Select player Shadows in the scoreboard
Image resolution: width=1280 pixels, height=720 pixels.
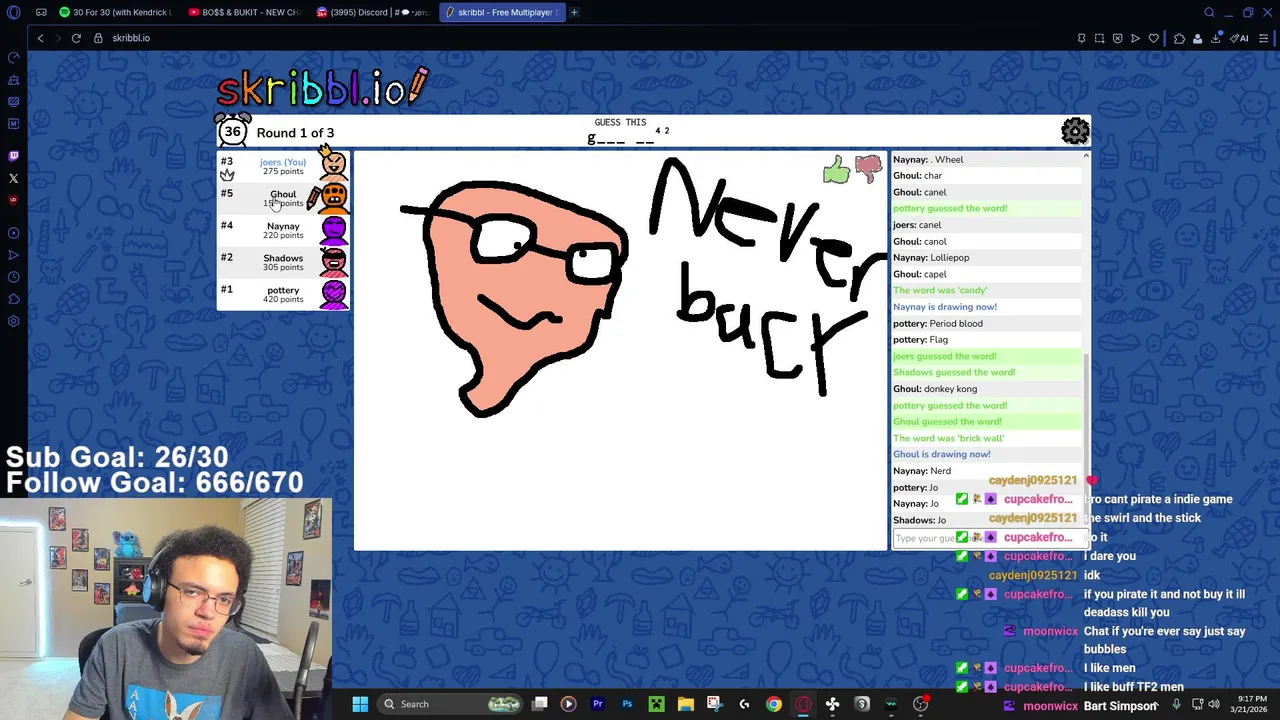(x=283, y=262)
